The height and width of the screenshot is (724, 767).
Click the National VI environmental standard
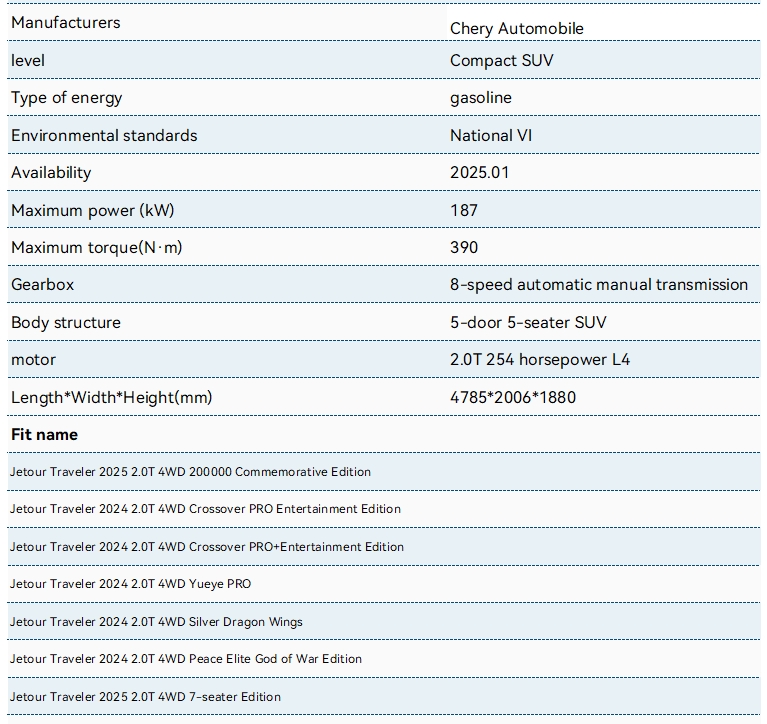(x=491, y=136)
